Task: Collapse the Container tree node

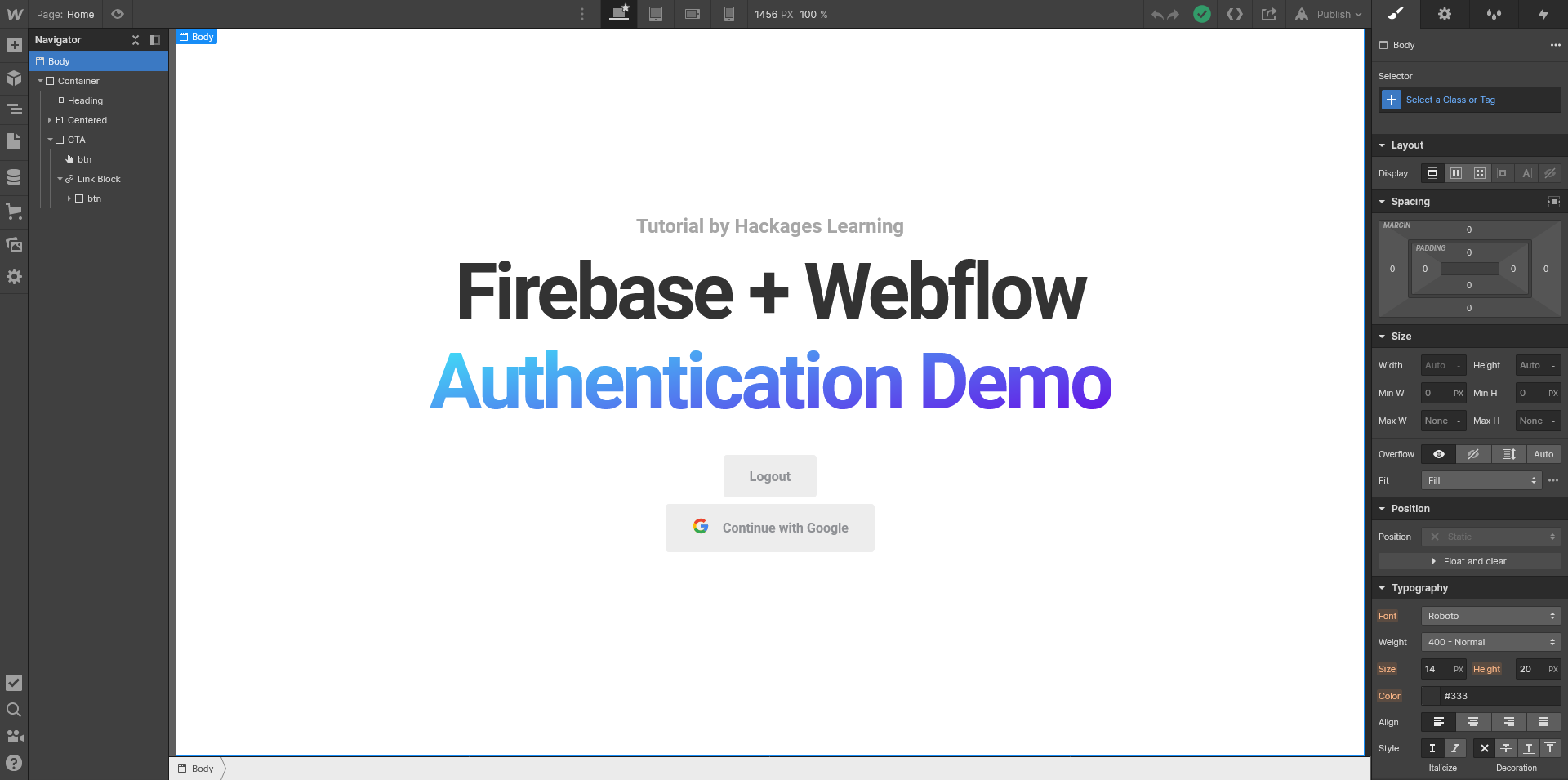Action: point(40,81)
